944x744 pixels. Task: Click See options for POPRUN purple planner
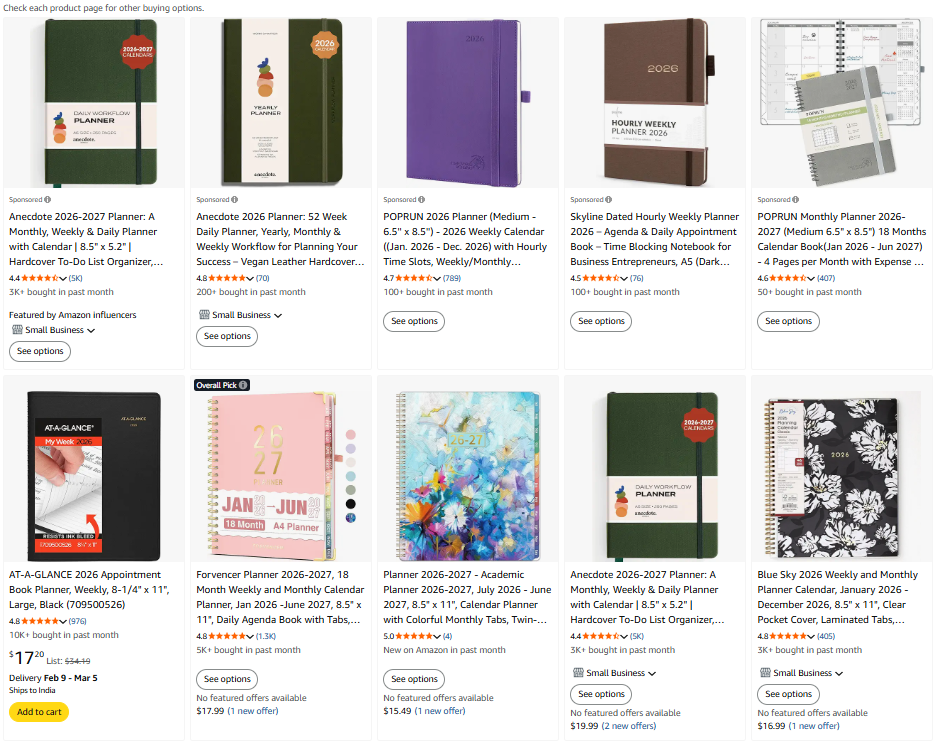pyautogui.click(x=414, y=321)
